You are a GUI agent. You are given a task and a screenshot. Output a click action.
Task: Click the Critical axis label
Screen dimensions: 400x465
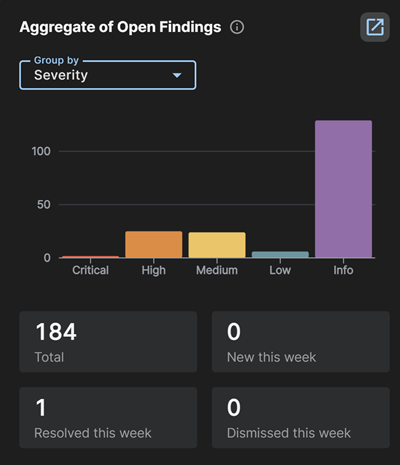[91, 270]
